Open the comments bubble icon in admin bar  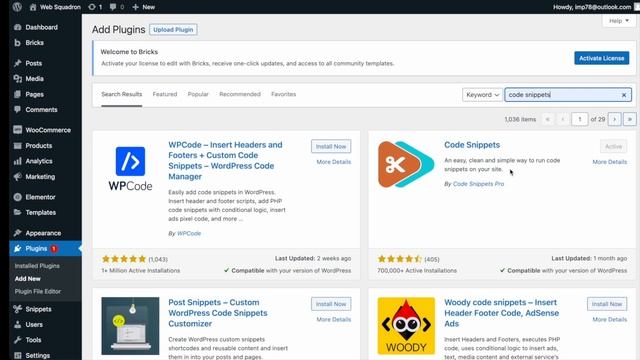coord(113,7)
